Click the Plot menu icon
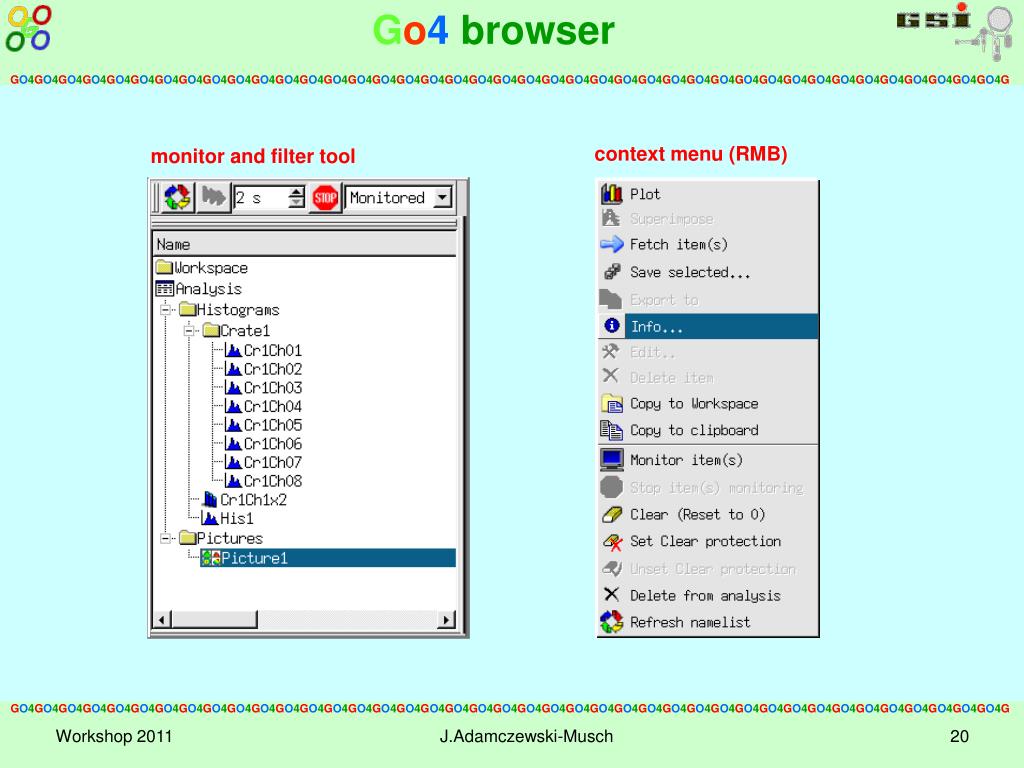 (x=612, y=193)
